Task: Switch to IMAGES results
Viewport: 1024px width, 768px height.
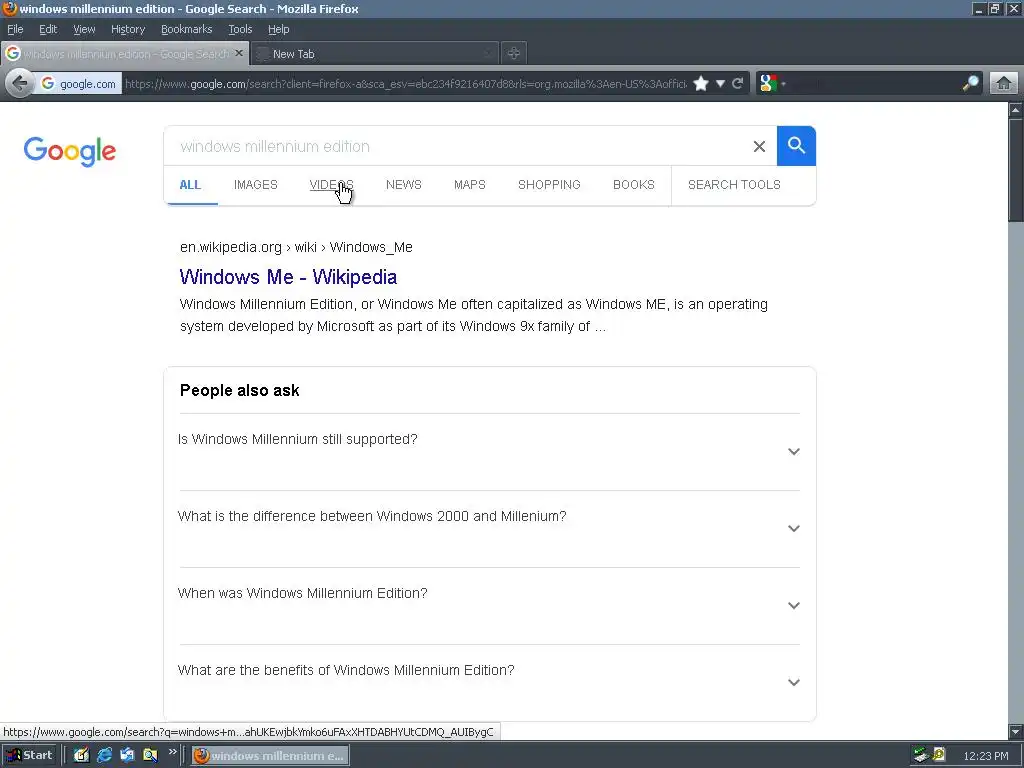Action: coord(256,185)
